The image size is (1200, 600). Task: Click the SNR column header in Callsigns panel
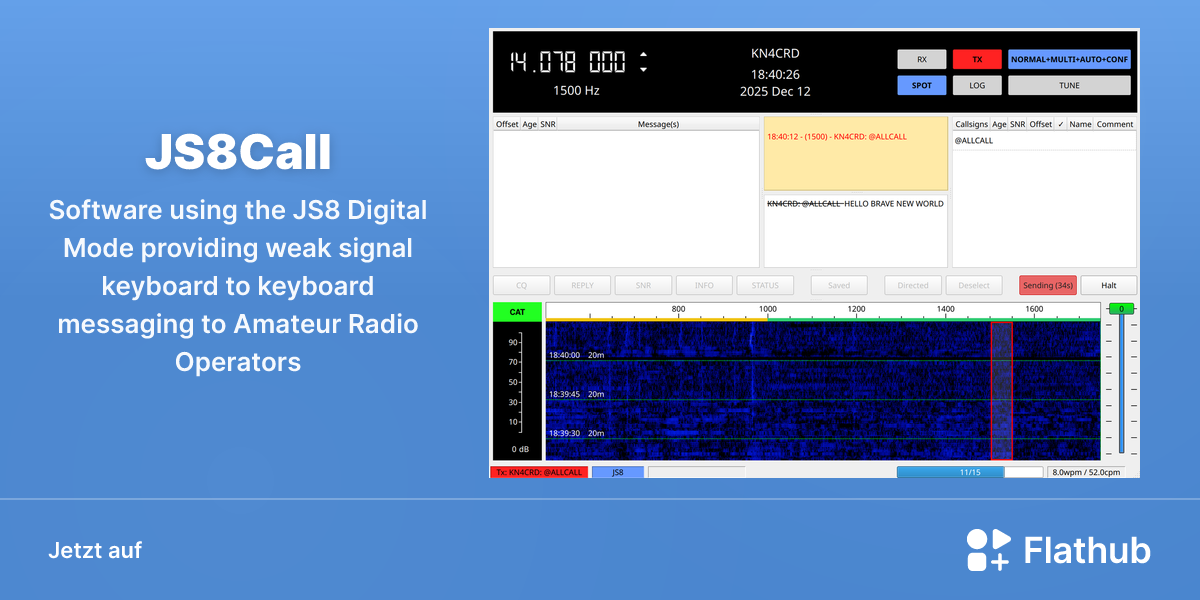[x=1017, y=124]
